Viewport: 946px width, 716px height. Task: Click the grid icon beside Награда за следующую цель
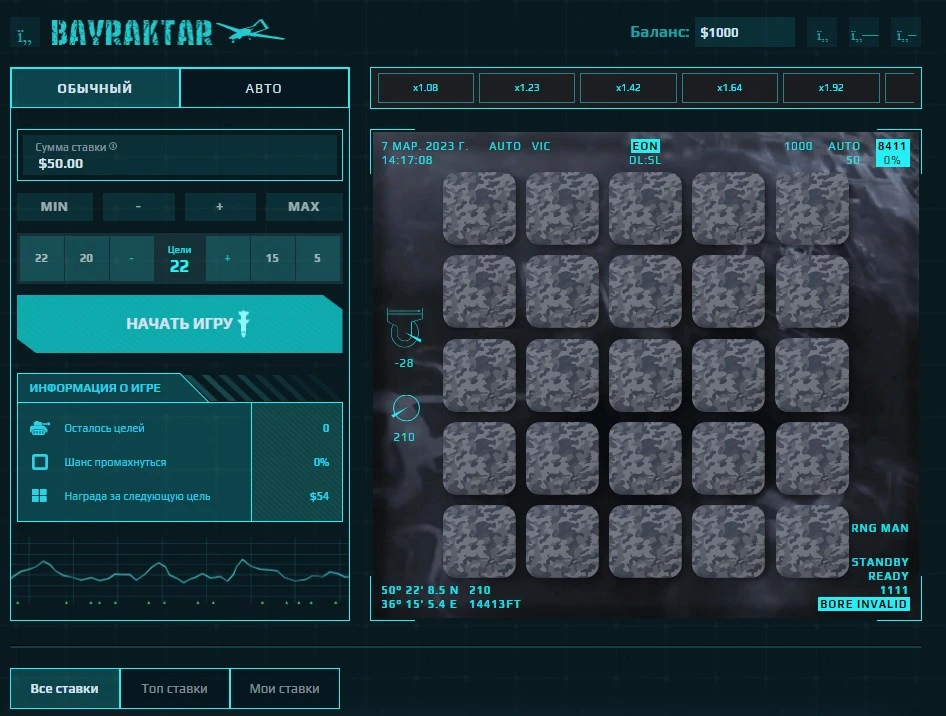tap(39, 496)
